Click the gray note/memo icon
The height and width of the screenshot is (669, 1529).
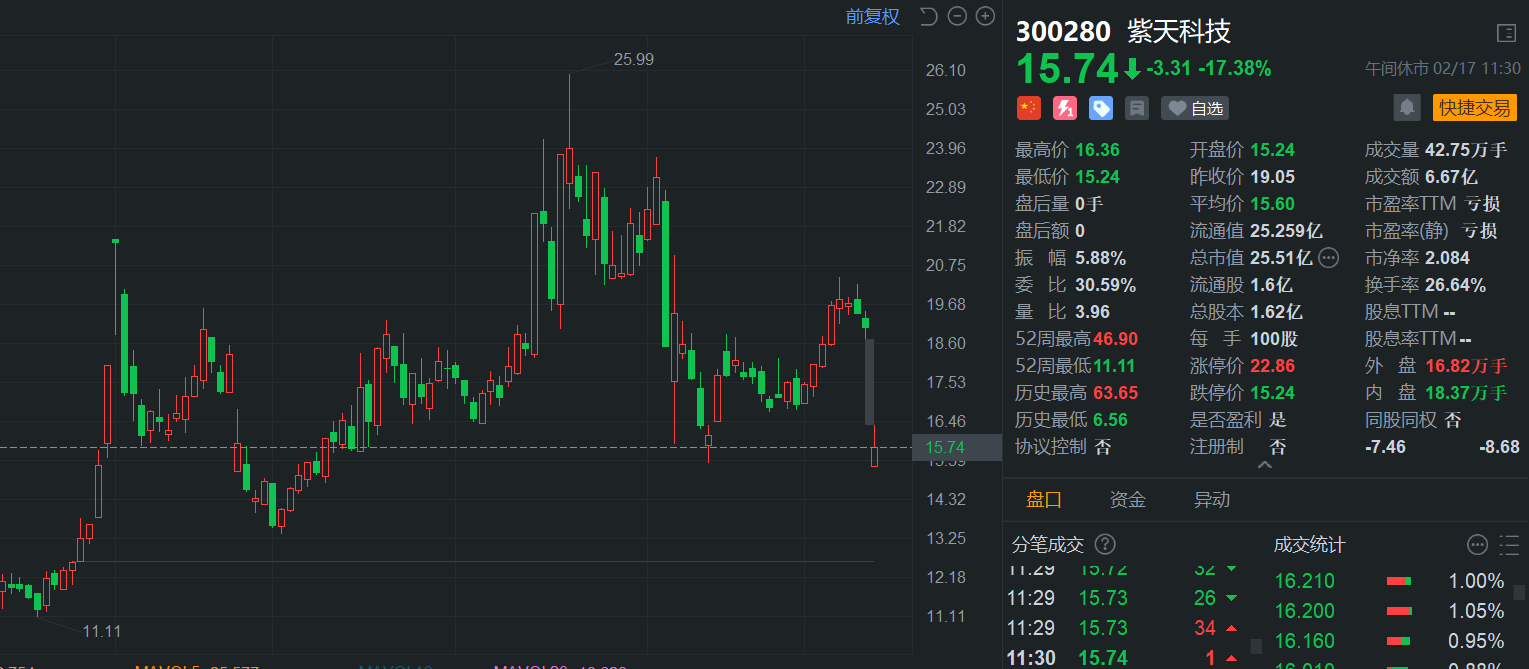point(1136,107)
